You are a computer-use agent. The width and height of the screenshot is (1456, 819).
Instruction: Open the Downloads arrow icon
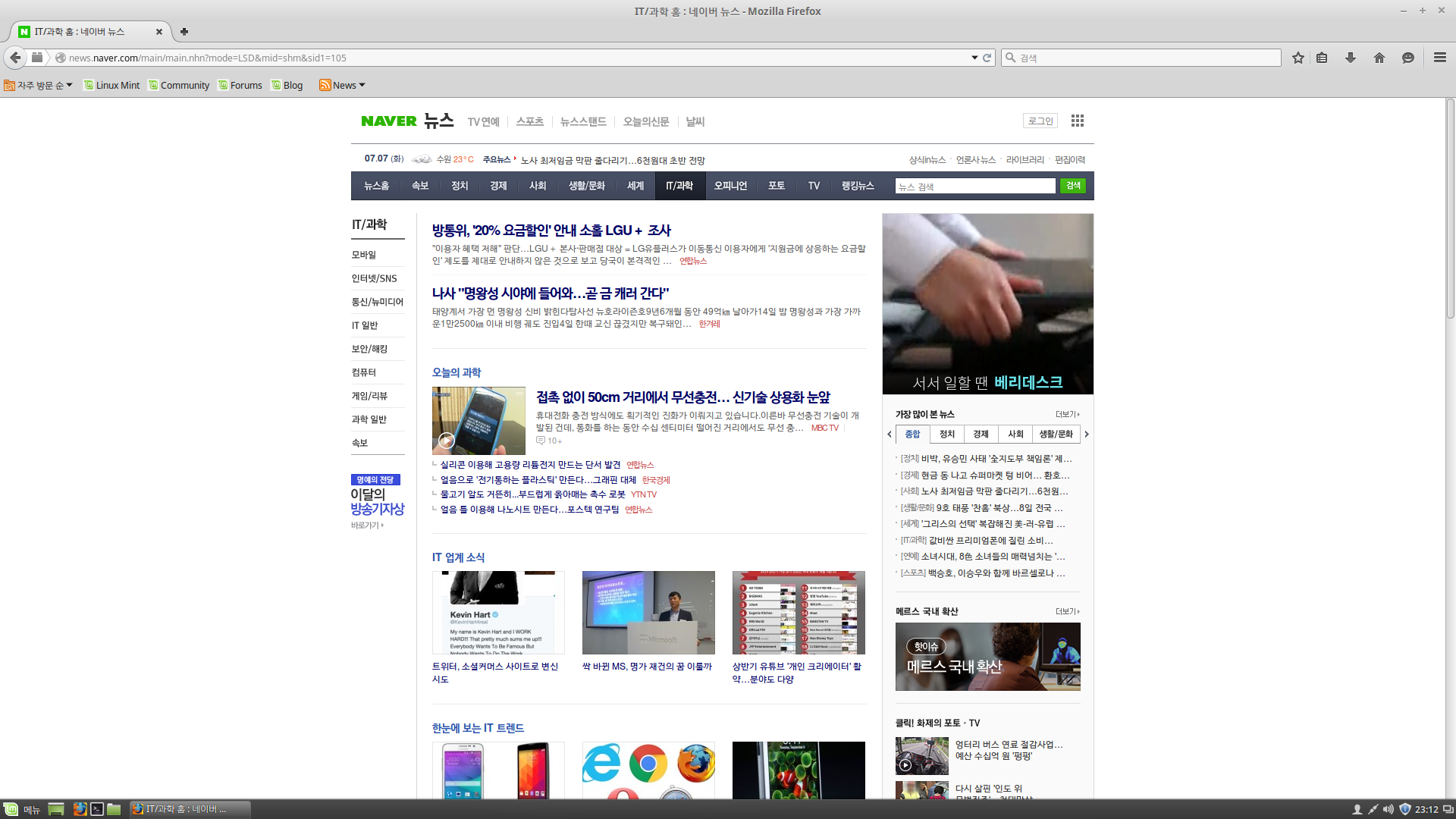[x=1351, y=58]
